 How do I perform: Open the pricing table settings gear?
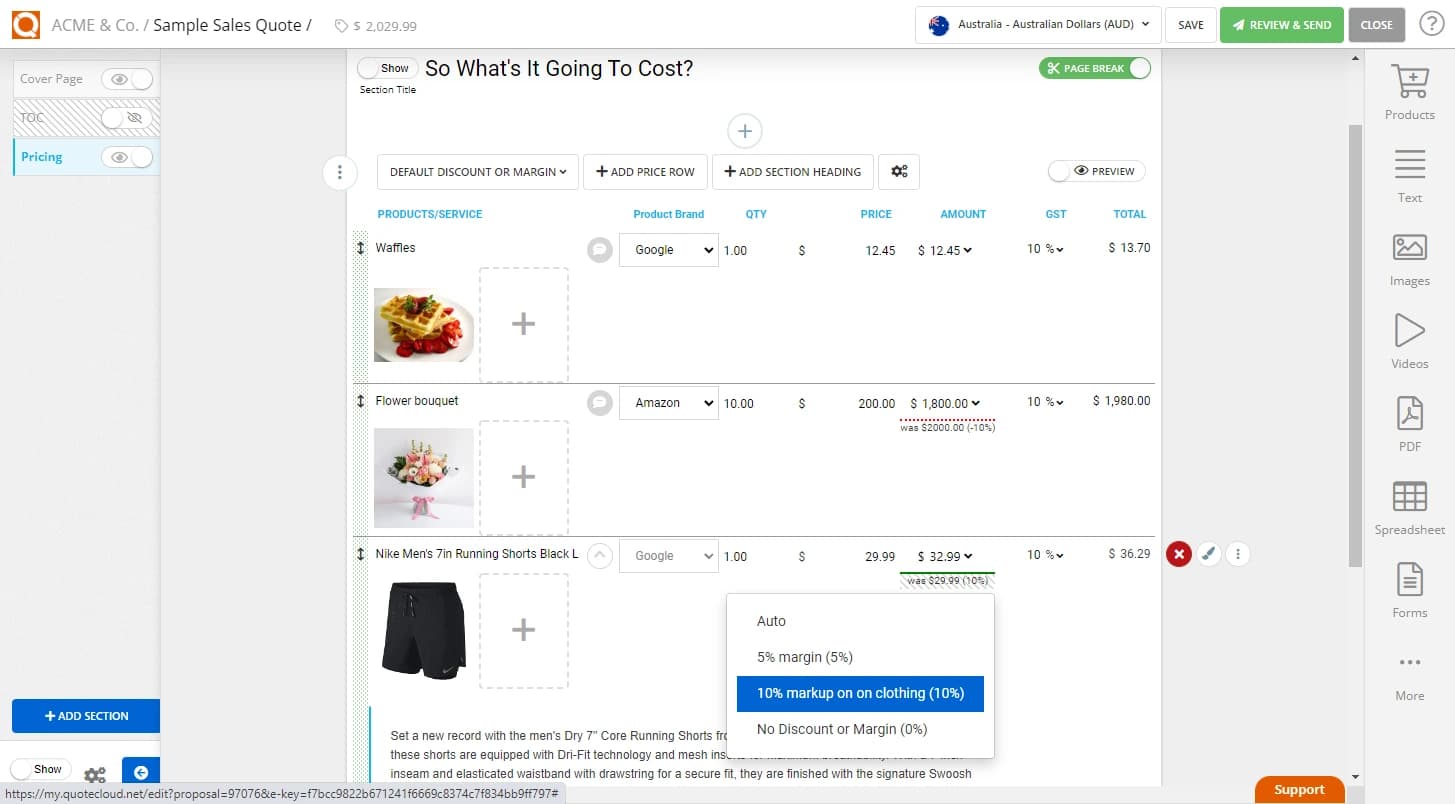coord(898,171)
